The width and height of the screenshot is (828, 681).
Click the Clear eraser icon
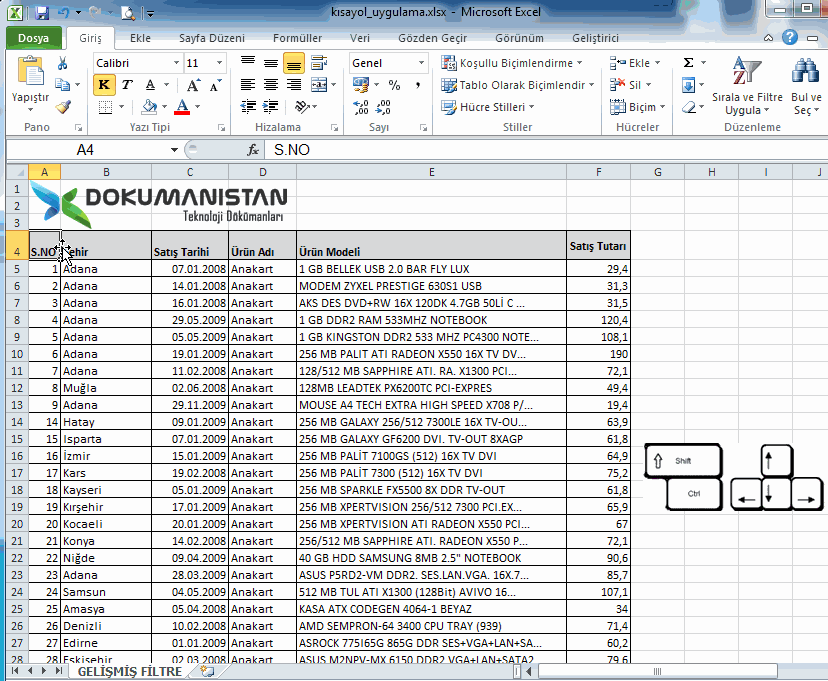point(689,107)
